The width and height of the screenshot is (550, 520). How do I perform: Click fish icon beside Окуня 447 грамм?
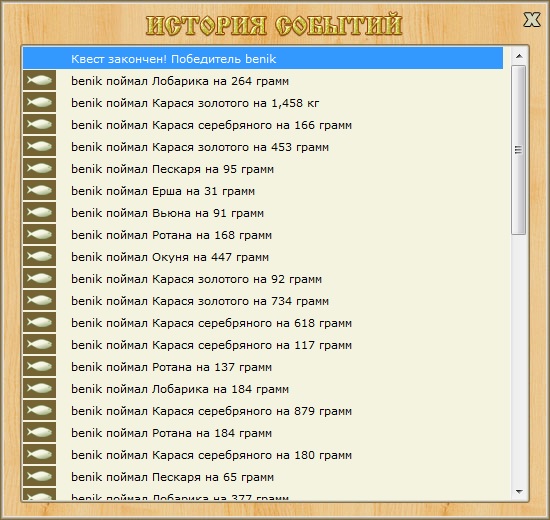point(39,256)
